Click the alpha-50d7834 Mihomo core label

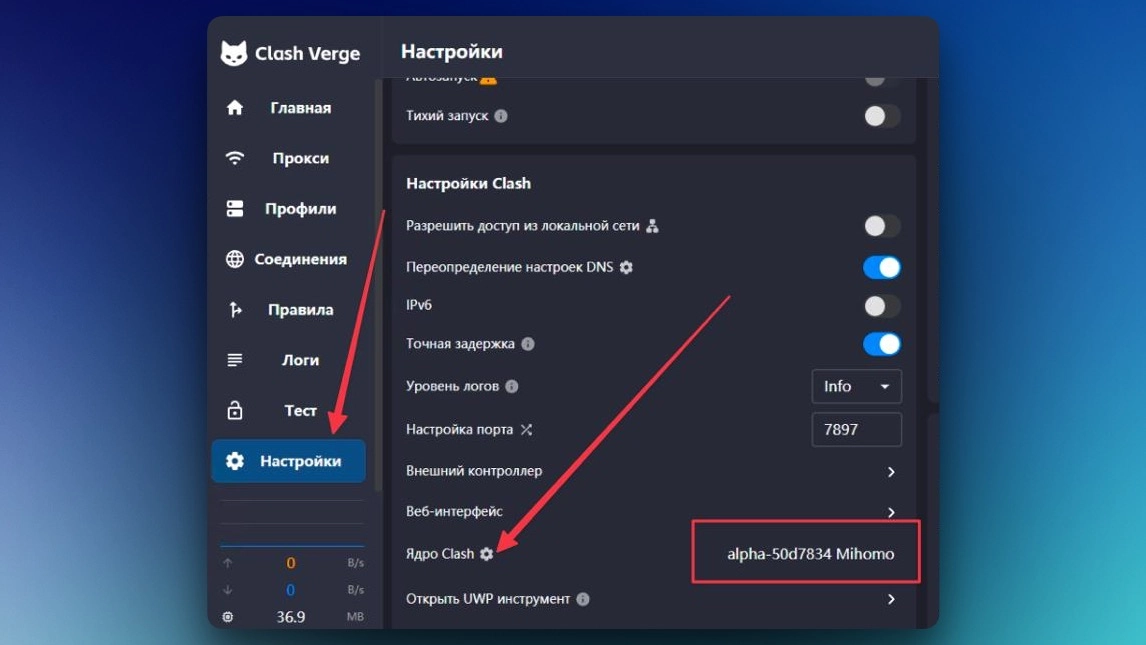(810, 554)
